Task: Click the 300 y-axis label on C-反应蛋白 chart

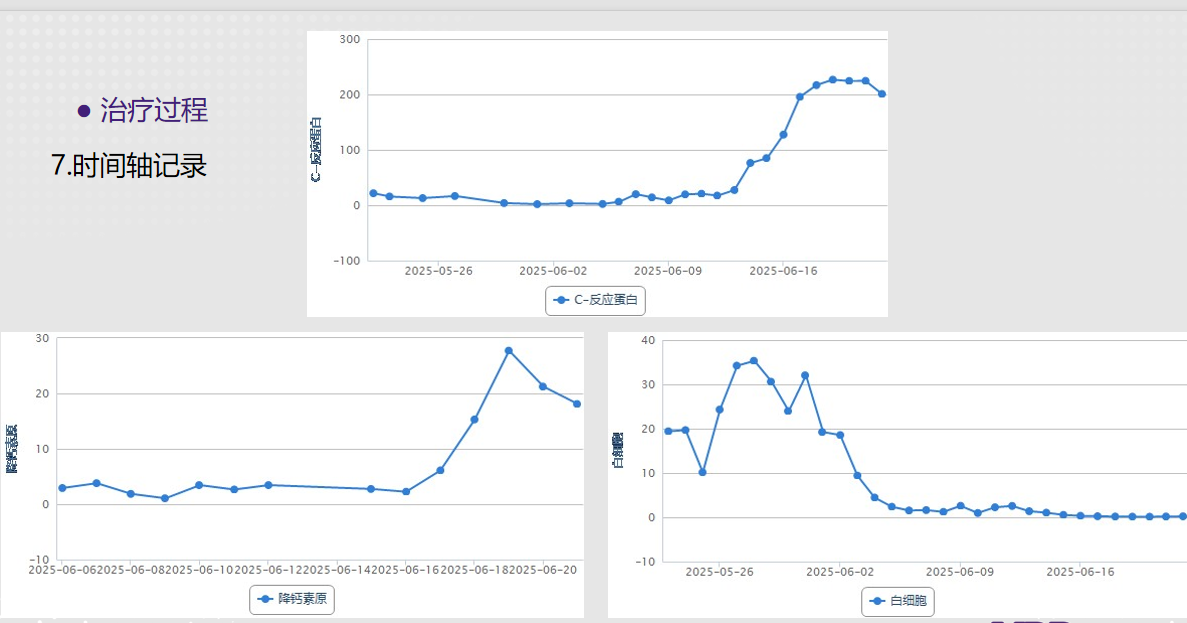Action: coord(349,39)
